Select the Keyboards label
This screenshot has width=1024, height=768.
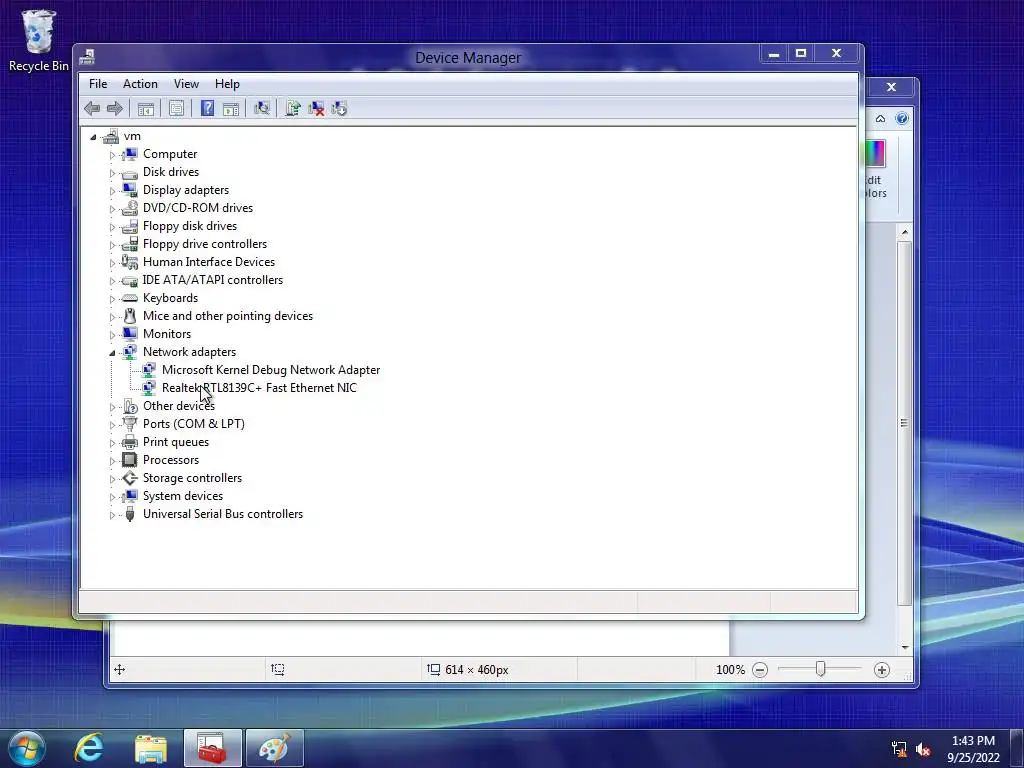170,298
